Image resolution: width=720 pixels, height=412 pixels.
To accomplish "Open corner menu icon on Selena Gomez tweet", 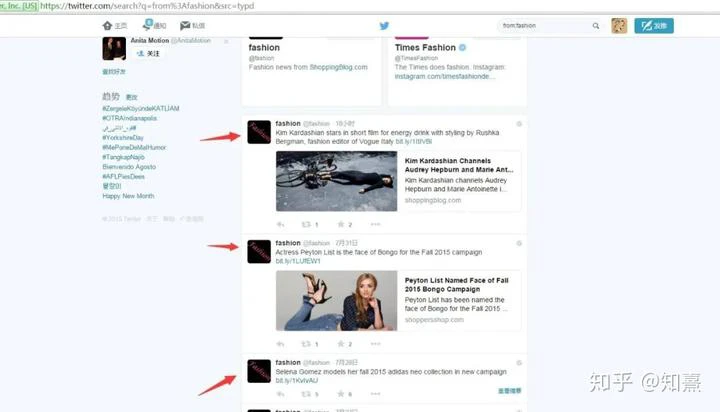I will coord(519,363).
